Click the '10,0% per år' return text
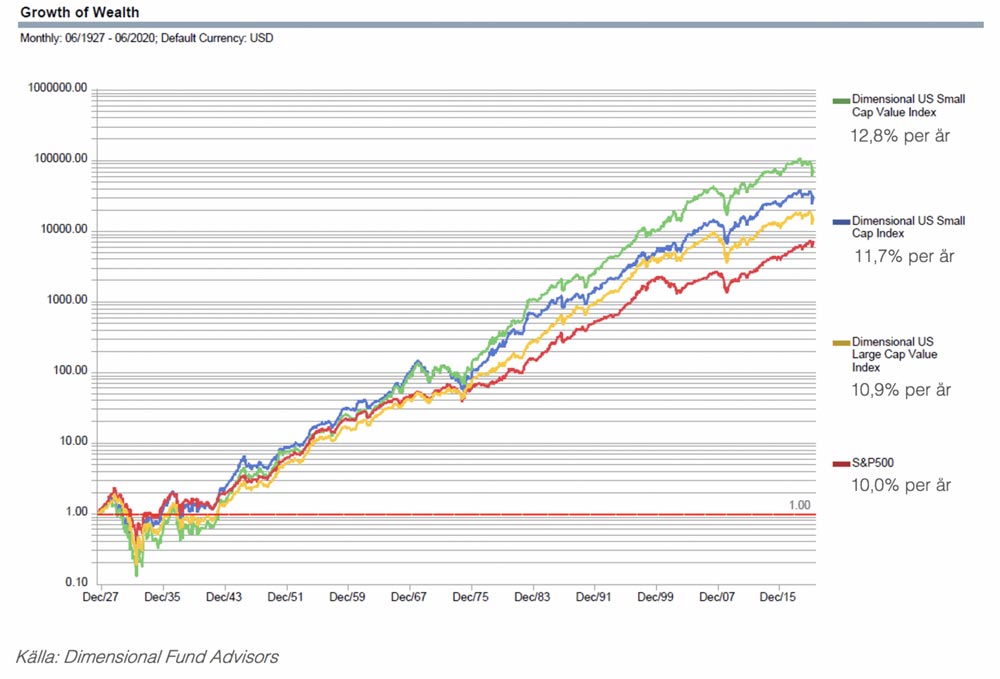This screenshot has height=679, width=1000. tap(901, 485)
